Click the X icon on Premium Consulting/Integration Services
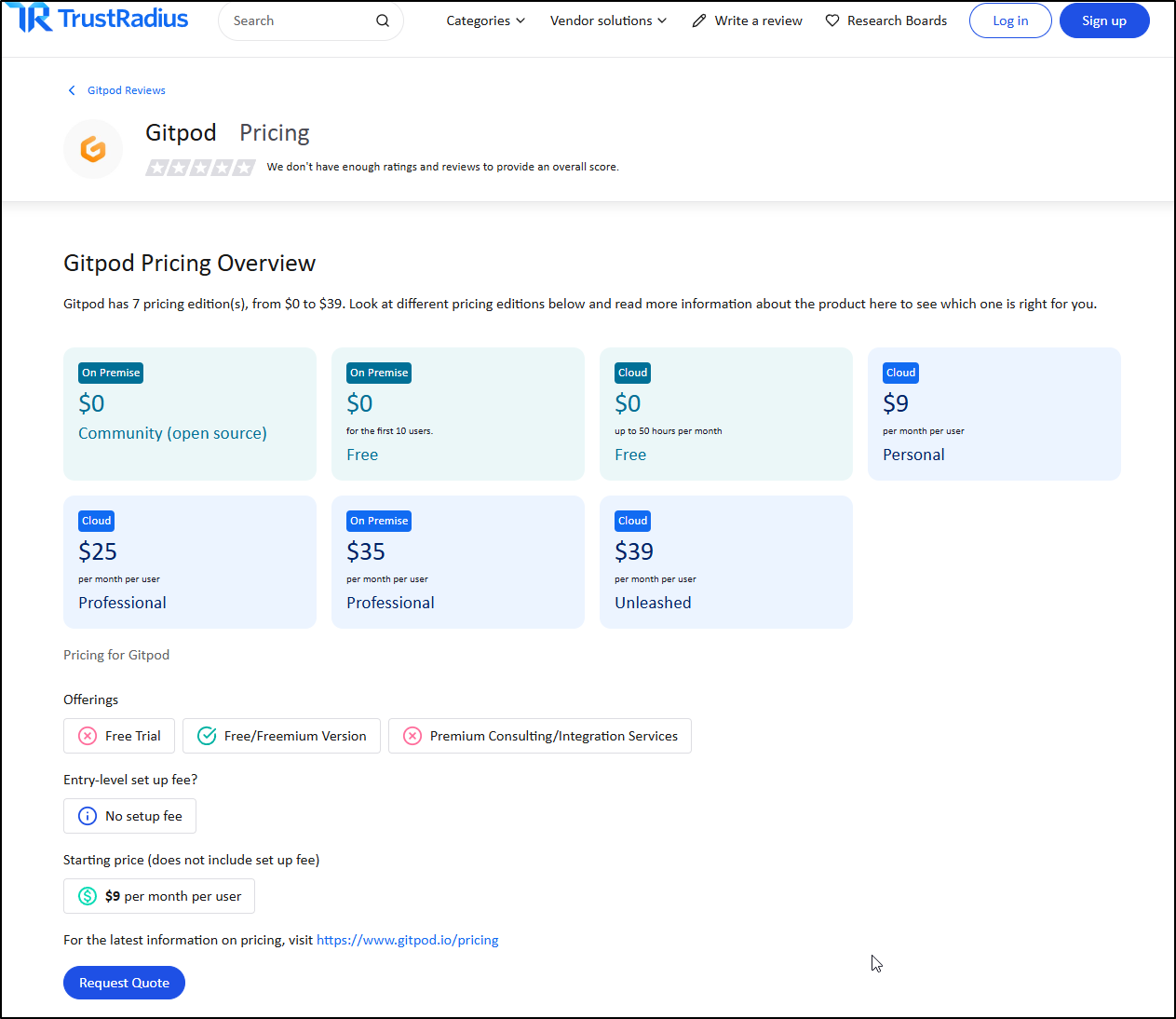The width and height of the screenshot is (1176, 1019). (x=412, y=736)
